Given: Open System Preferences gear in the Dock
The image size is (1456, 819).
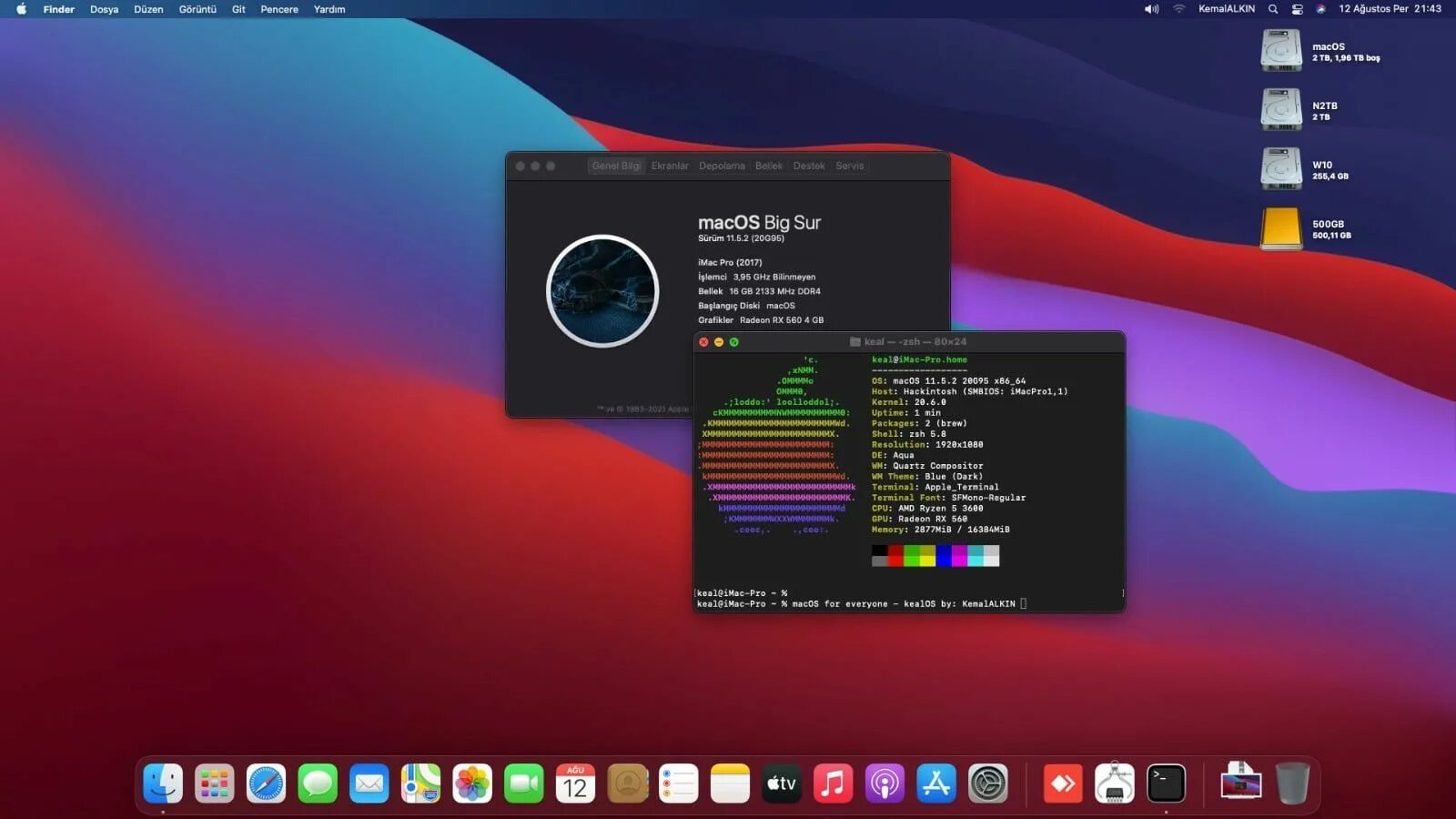Looking at the screenshot, I should pos(988,784).
